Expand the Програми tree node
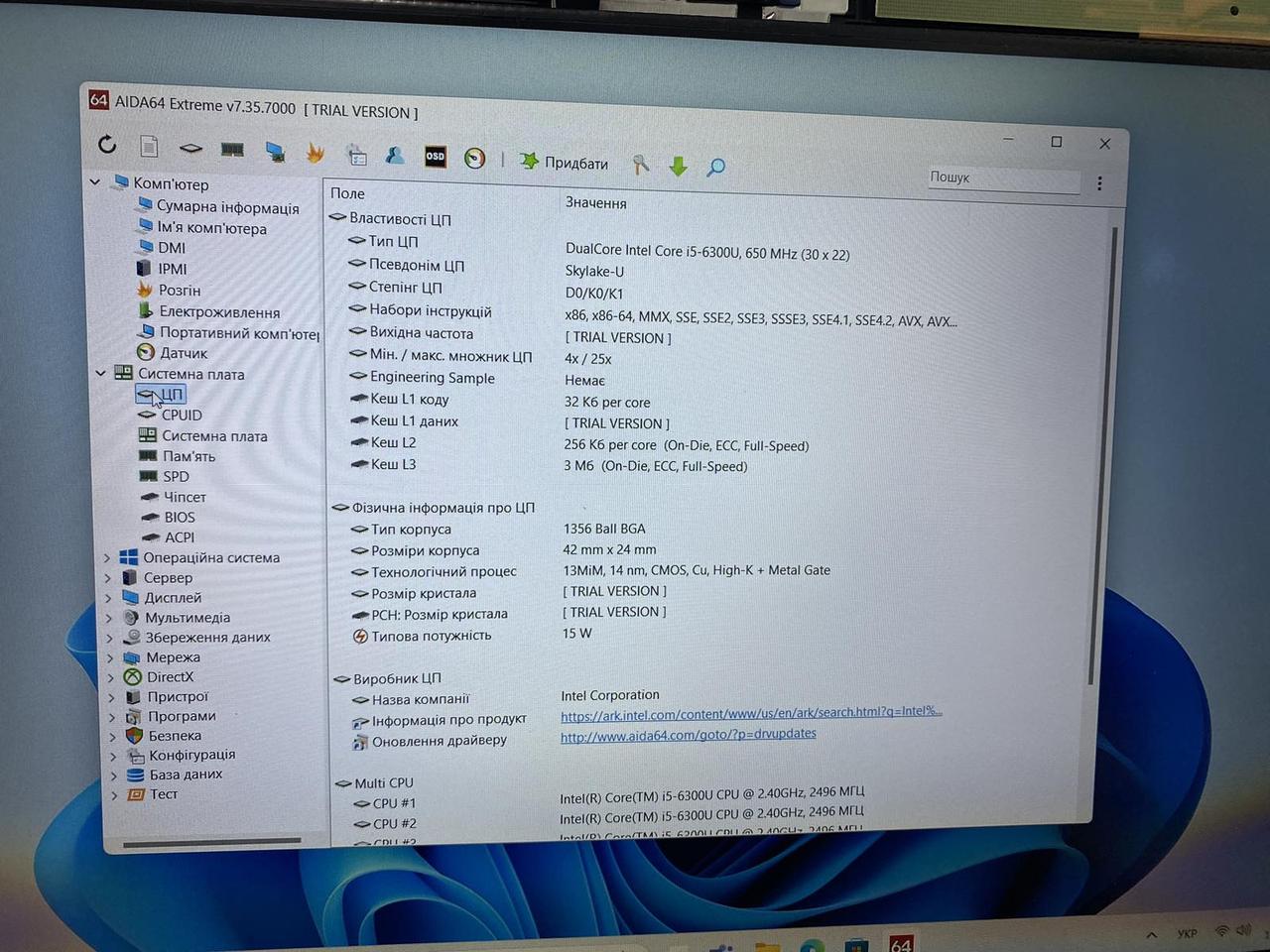 [112, 716]
